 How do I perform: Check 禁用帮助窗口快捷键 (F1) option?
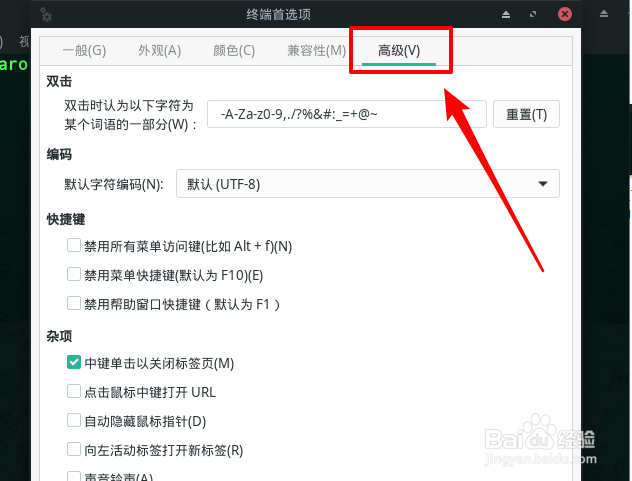(x=74, y=303)
